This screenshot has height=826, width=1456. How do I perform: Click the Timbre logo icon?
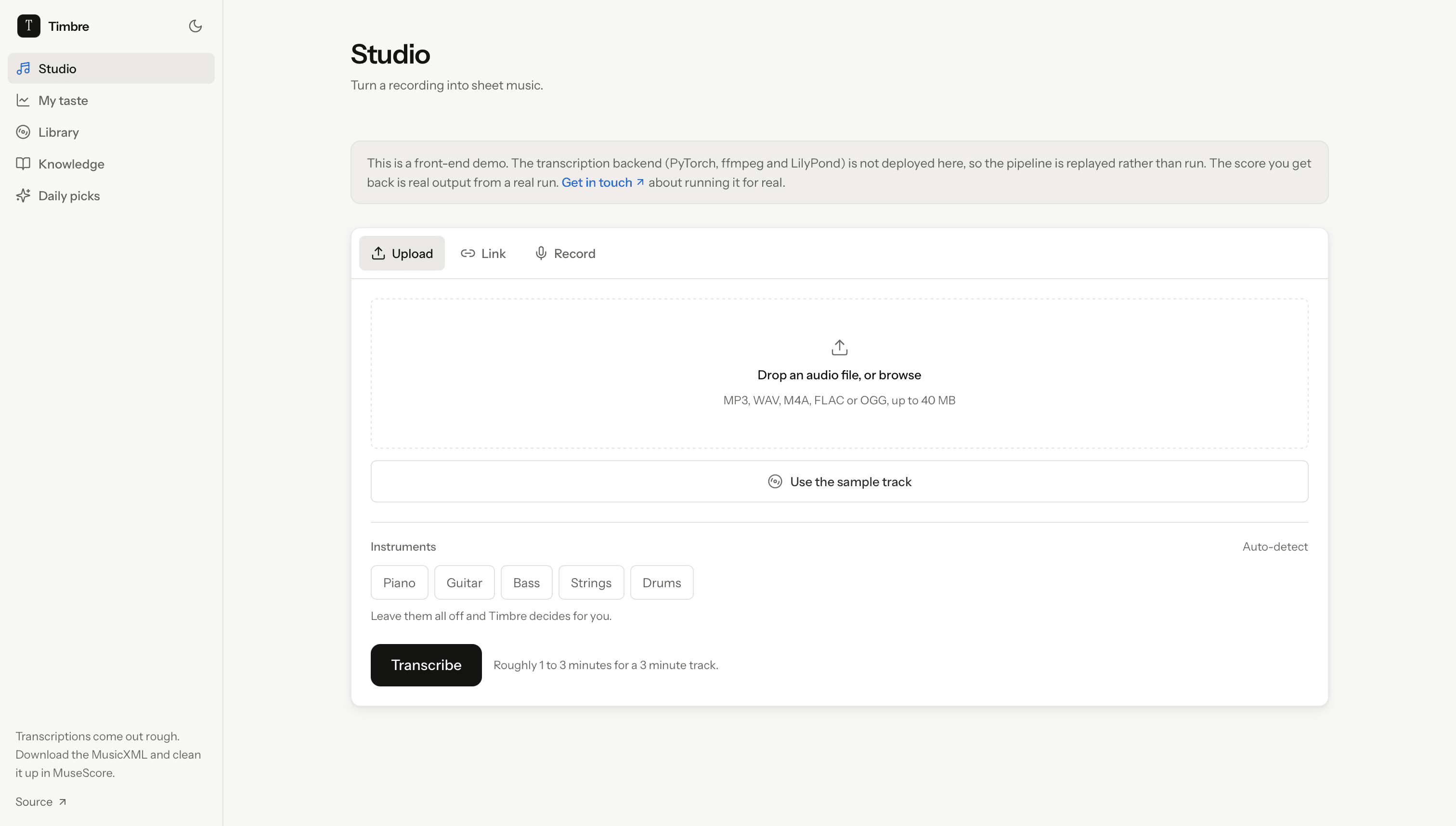pyautogui.click(x=28, y=26)
